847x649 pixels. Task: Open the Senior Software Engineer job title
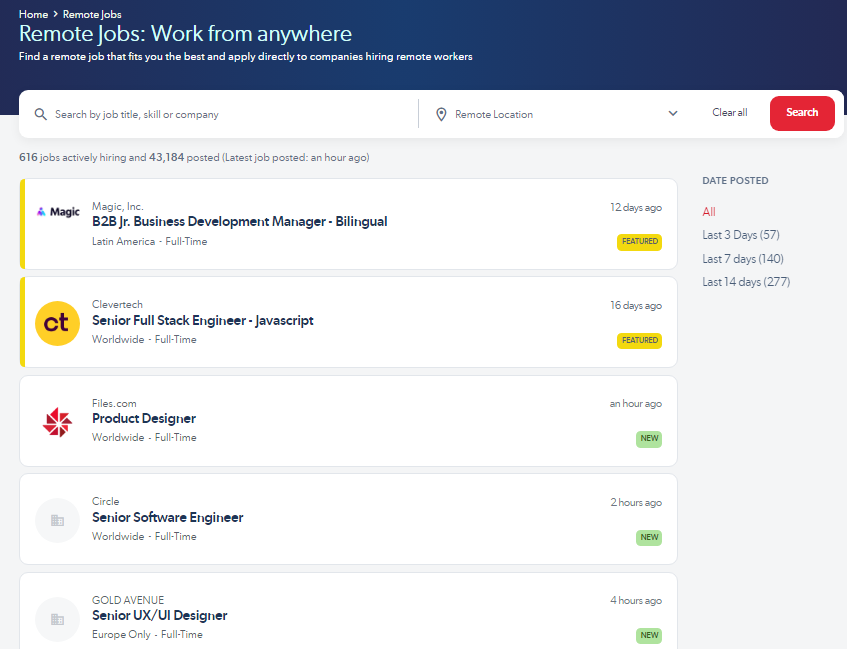click(x=167, y=517)
